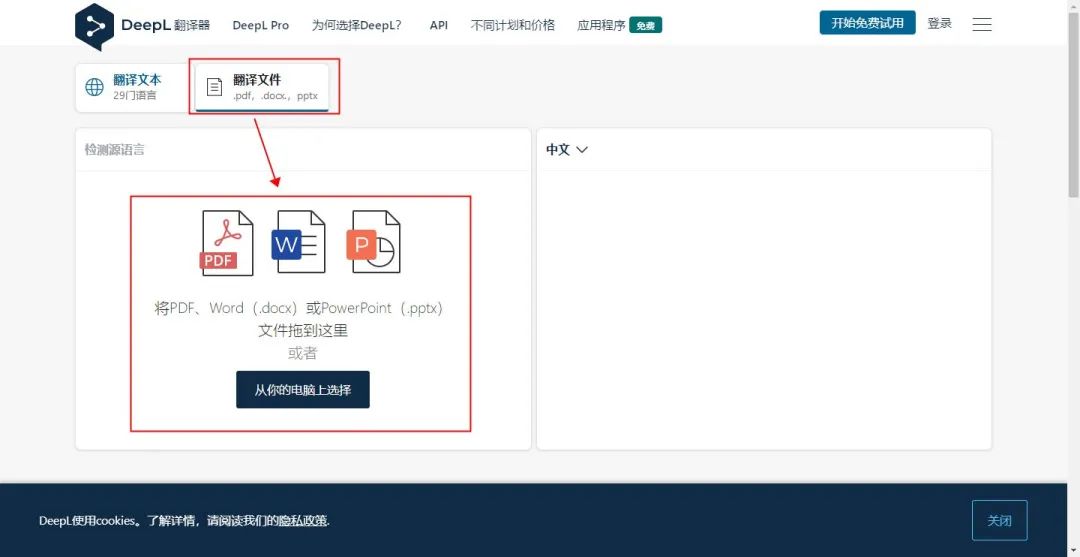Image resolution: width=1080 pixels, height=557 pixels.
Task: Close the cookie banner with 关闭
Action: point(999,521)
